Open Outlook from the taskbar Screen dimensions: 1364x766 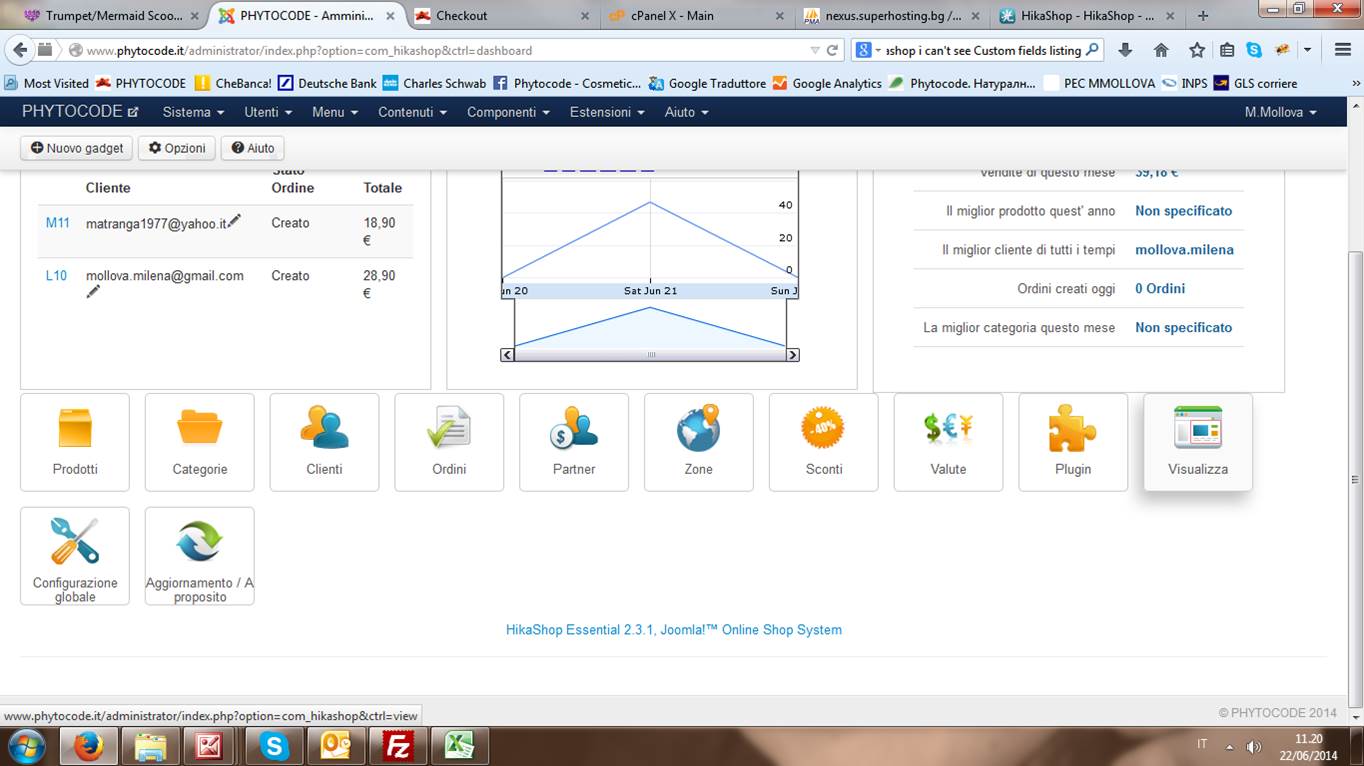(x=335, y=746)
